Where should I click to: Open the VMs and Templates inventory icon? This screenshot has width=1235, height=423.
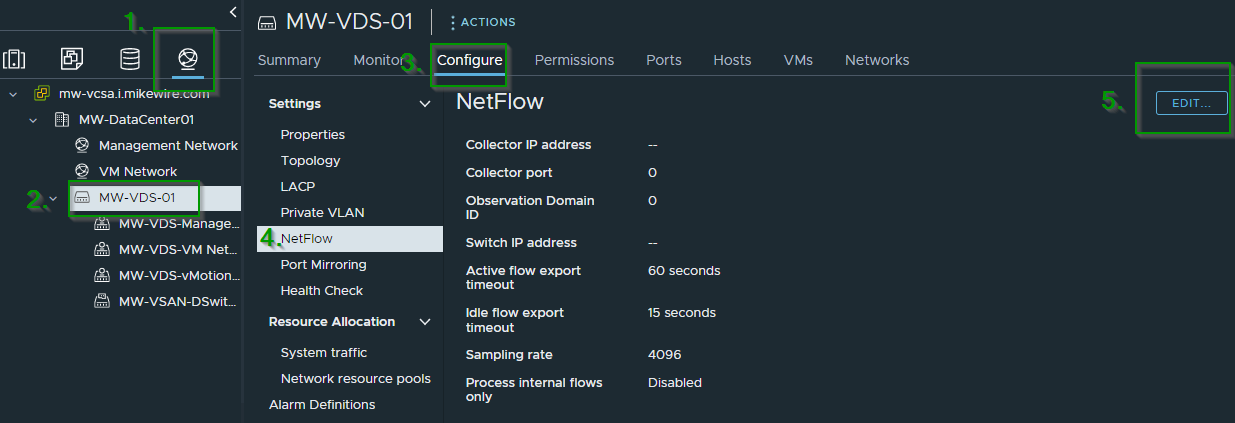tap(72, 59)
